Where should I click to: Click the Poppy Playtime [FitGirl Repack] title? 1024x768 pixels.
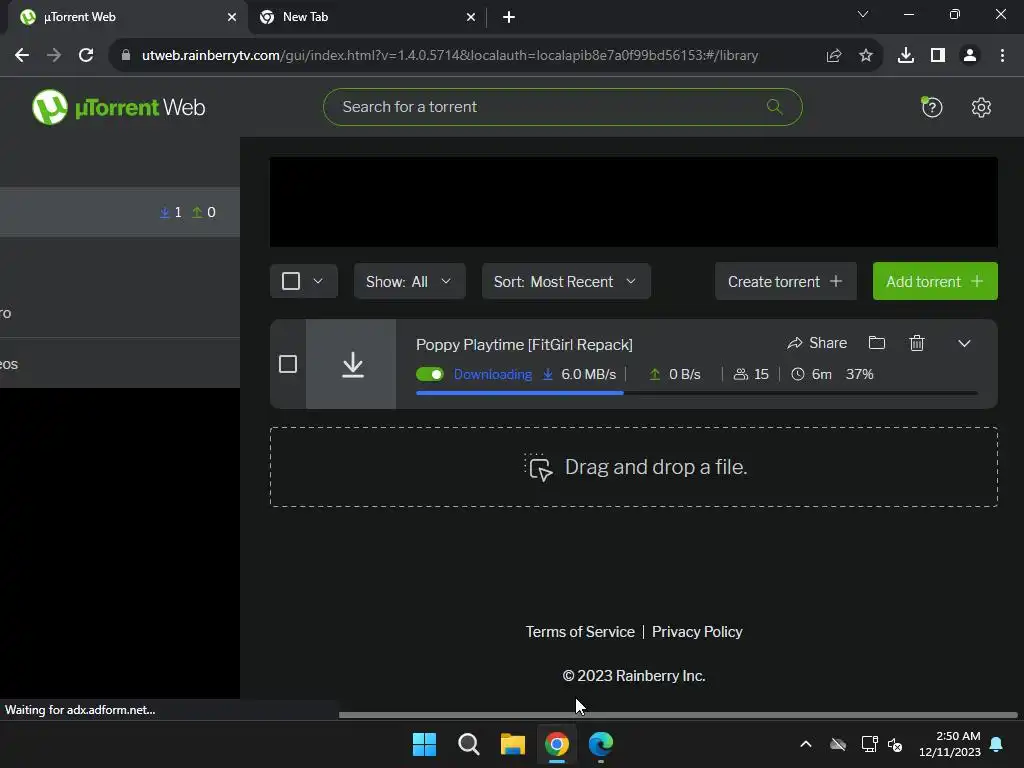coord(524,344)
